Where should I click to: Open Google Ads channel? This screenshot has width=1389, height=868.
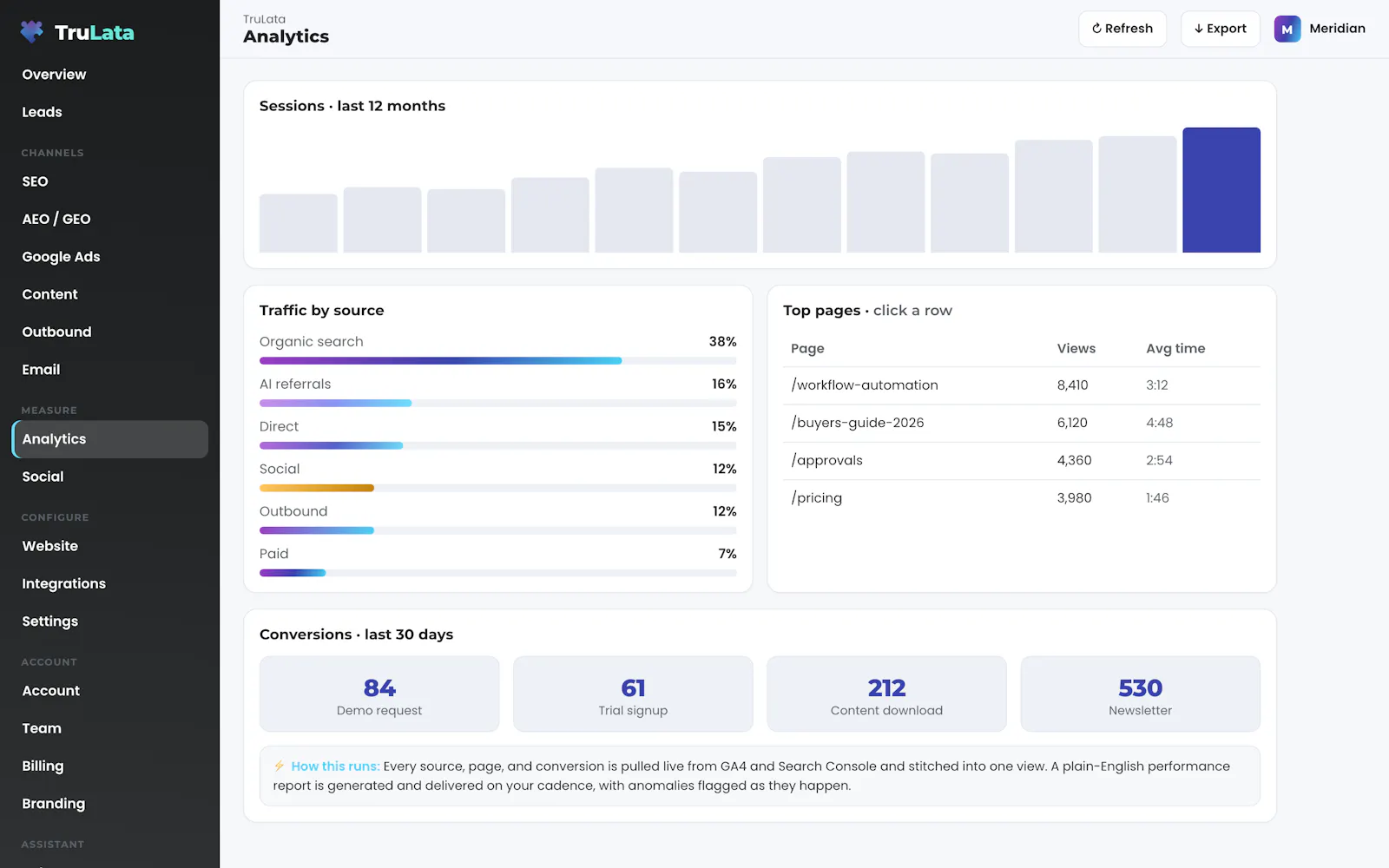pyautogui.click(x=110, y=257)
